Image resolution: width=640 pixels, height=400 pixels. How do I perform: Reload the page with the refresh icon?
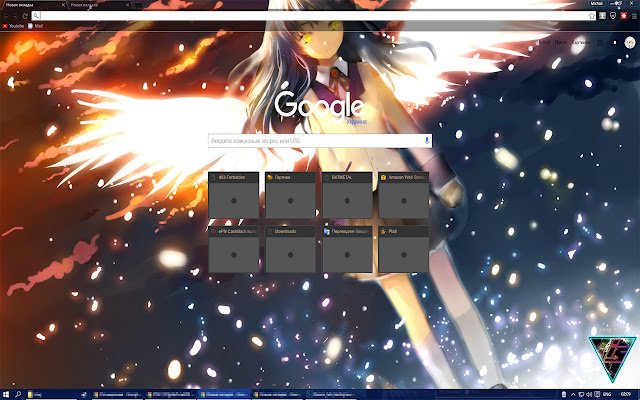[25, 16]
